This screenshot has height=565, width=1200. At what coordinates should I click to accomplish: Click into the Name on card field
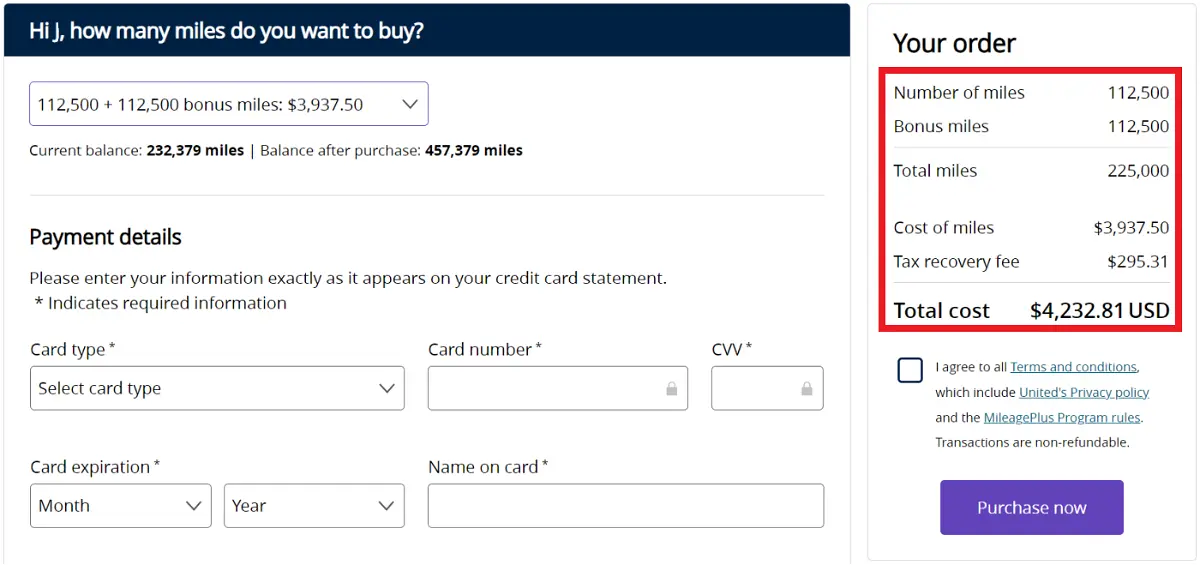(626, 506)
